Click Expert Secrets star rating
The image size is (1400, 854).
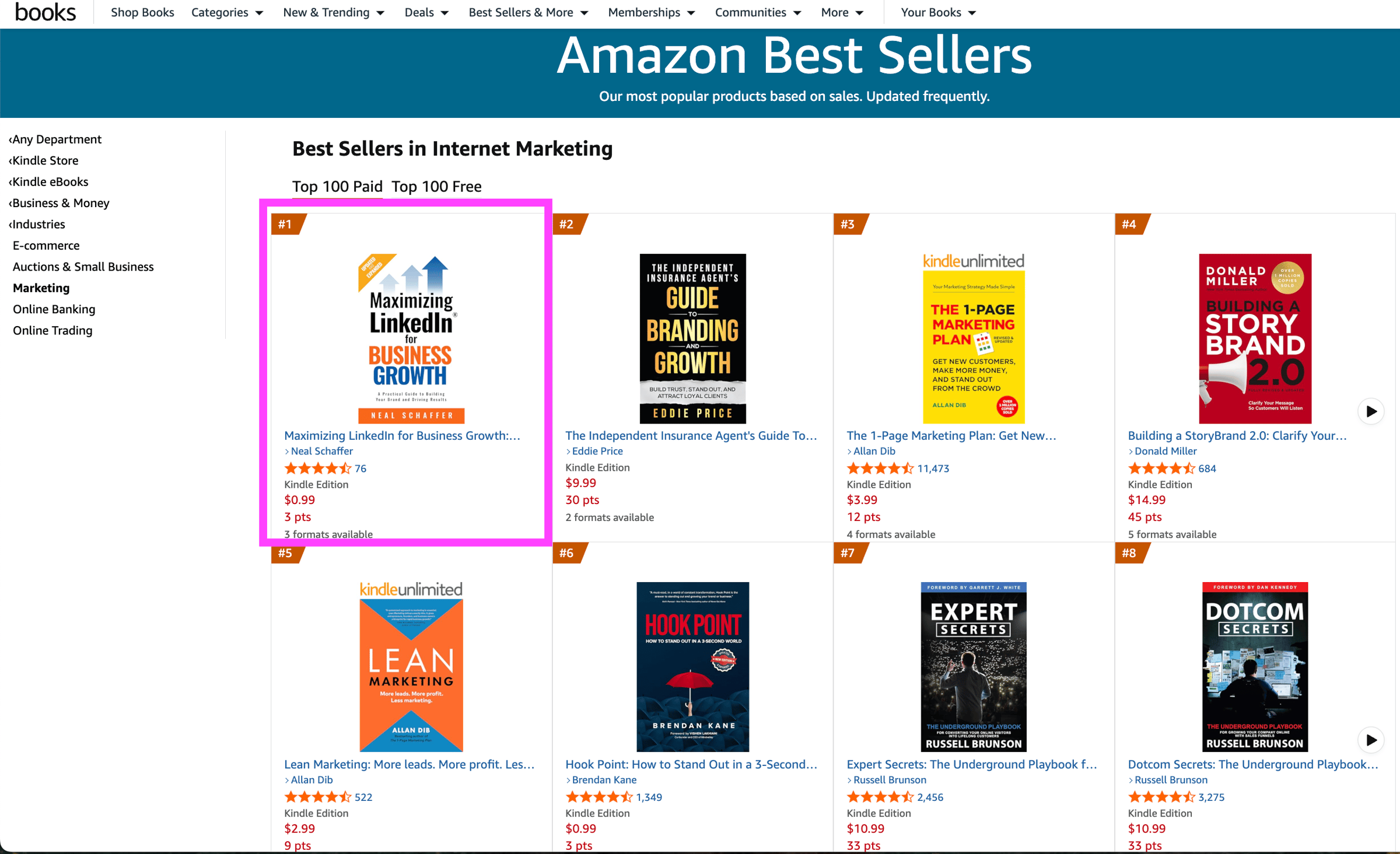(x=880, y=797)
